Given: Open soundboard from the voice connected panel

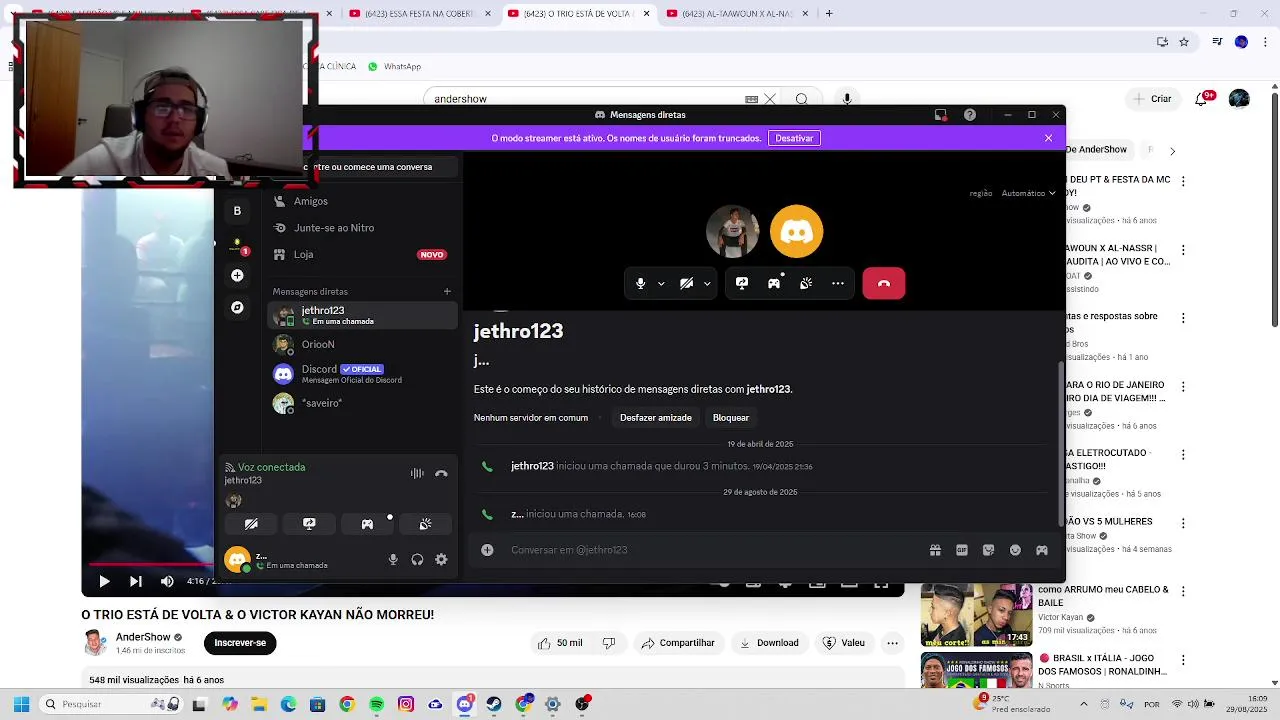Looking at the screenshot, I should click(x=425, y=524).
